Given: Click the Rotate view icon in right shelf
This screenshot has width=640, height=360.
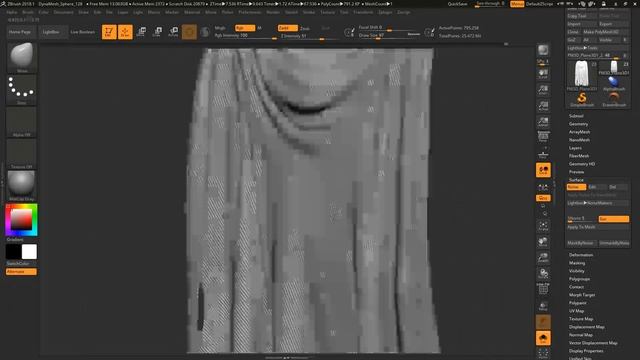Looking at the screenshot, I should point(543,273).
